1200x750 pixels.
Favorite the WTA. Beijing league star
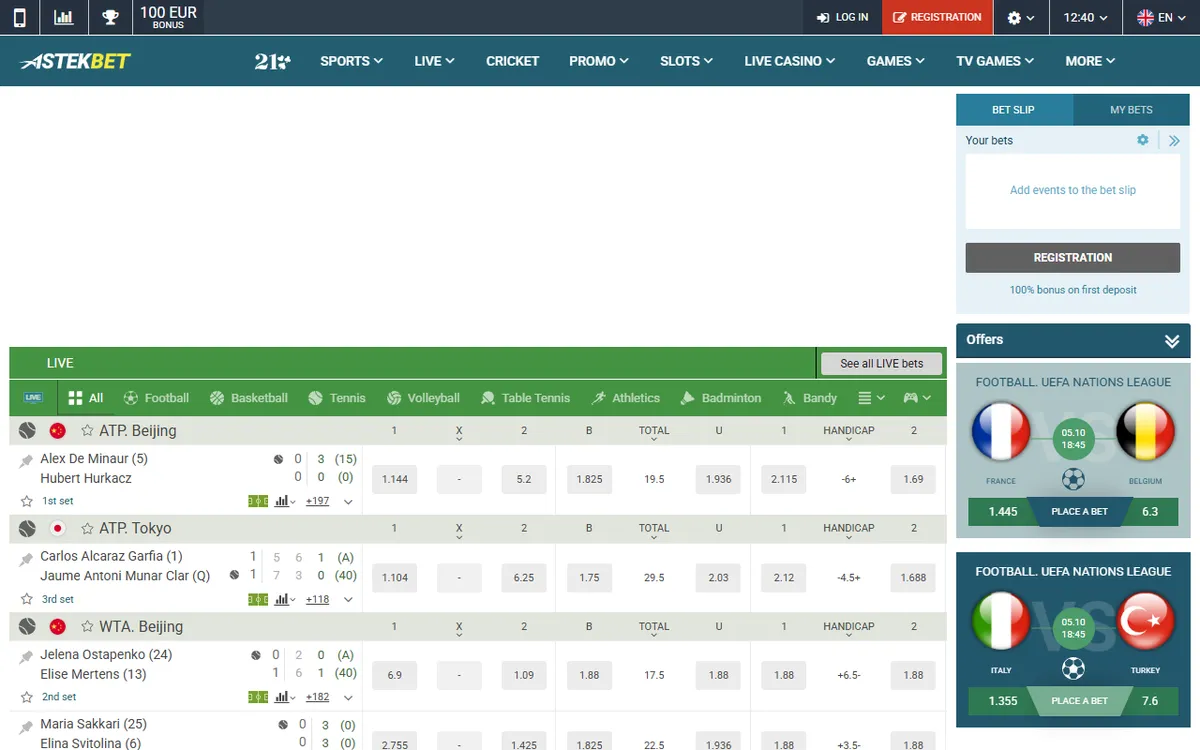[x=87, y=627]
